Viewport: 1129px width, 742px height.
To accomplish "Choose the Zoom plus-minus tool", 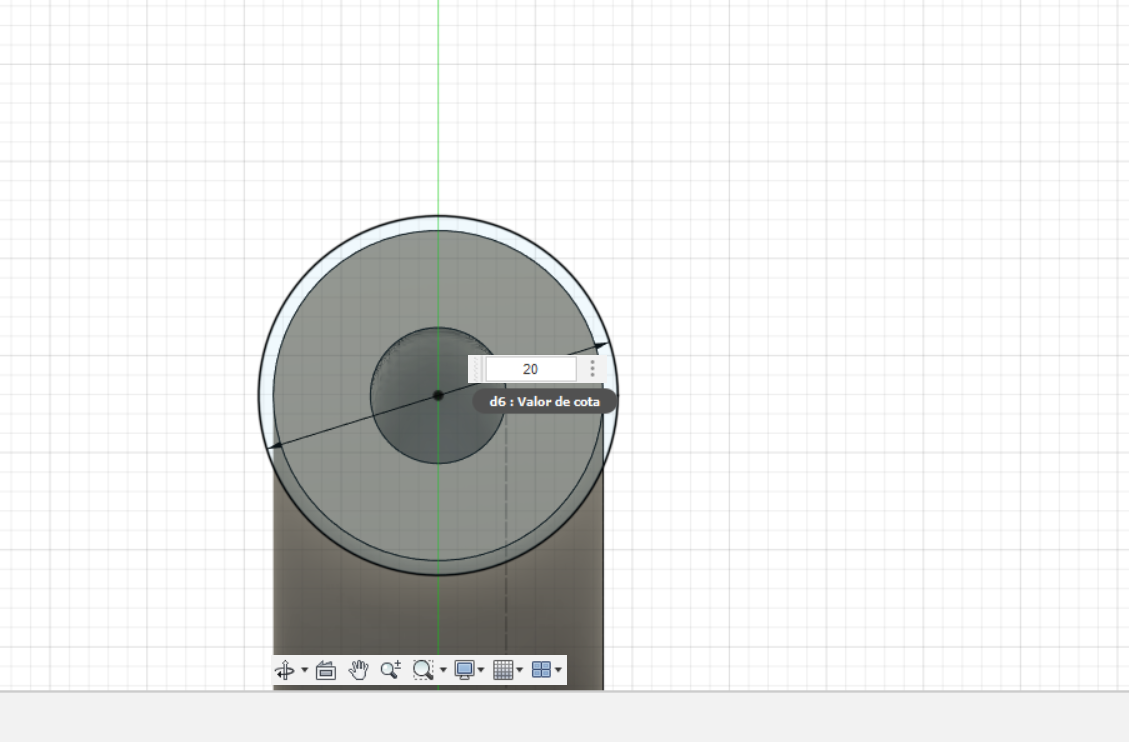I will click(390, 670).
